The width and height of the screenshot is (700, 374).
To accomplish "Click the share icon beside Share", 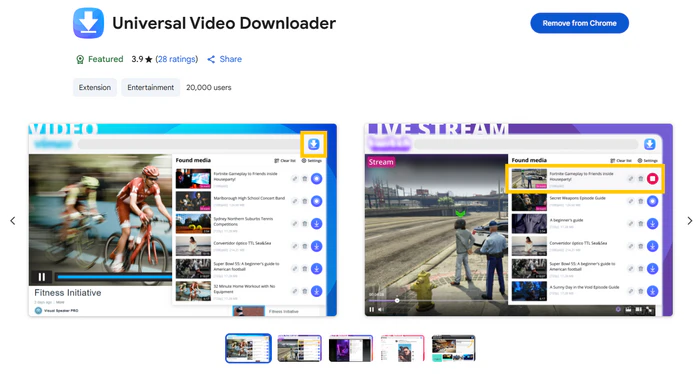I will 211,59.
